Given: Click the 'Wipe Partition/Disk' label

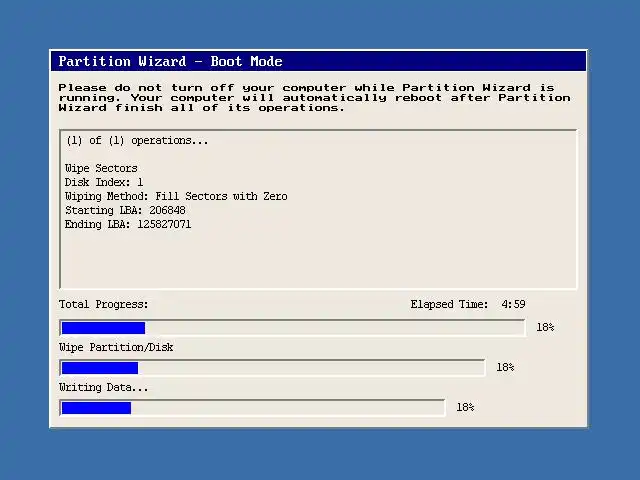Looking at the screenshot, I should pos(116,347).
